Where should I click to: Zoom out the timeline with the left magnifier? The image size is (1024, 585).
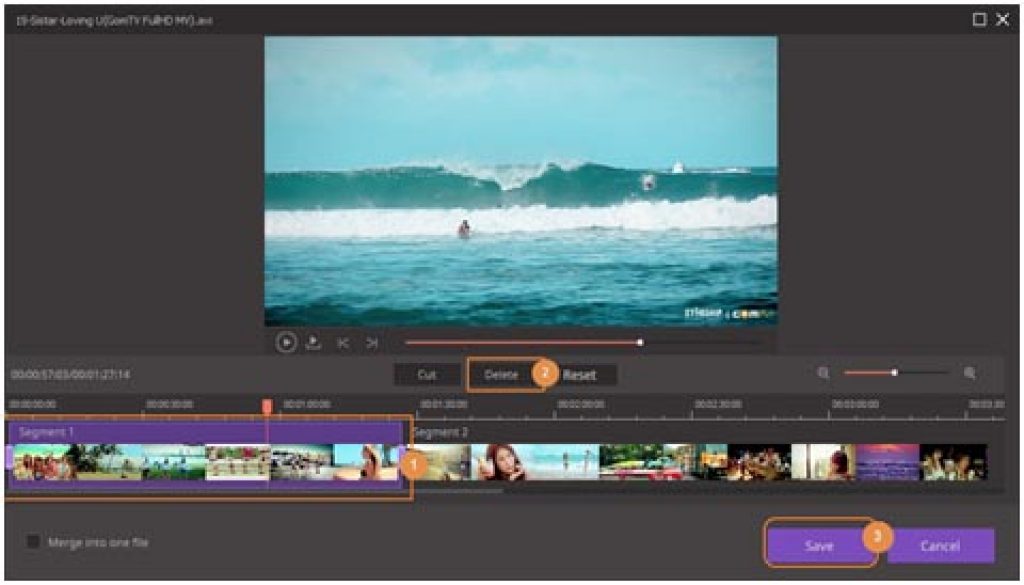(823, 372)
